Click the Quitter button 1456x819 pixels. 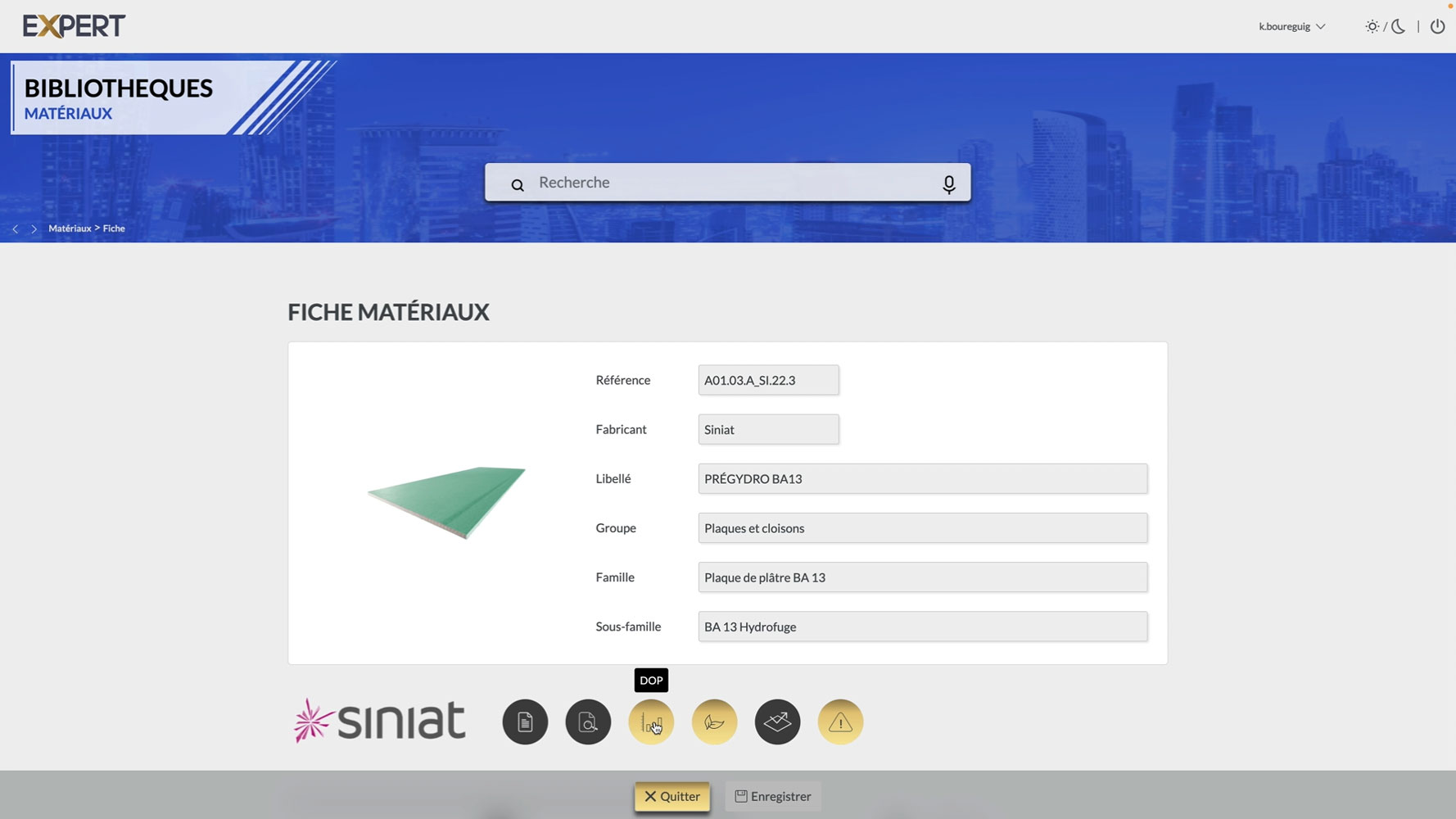[x=672, y=796]
